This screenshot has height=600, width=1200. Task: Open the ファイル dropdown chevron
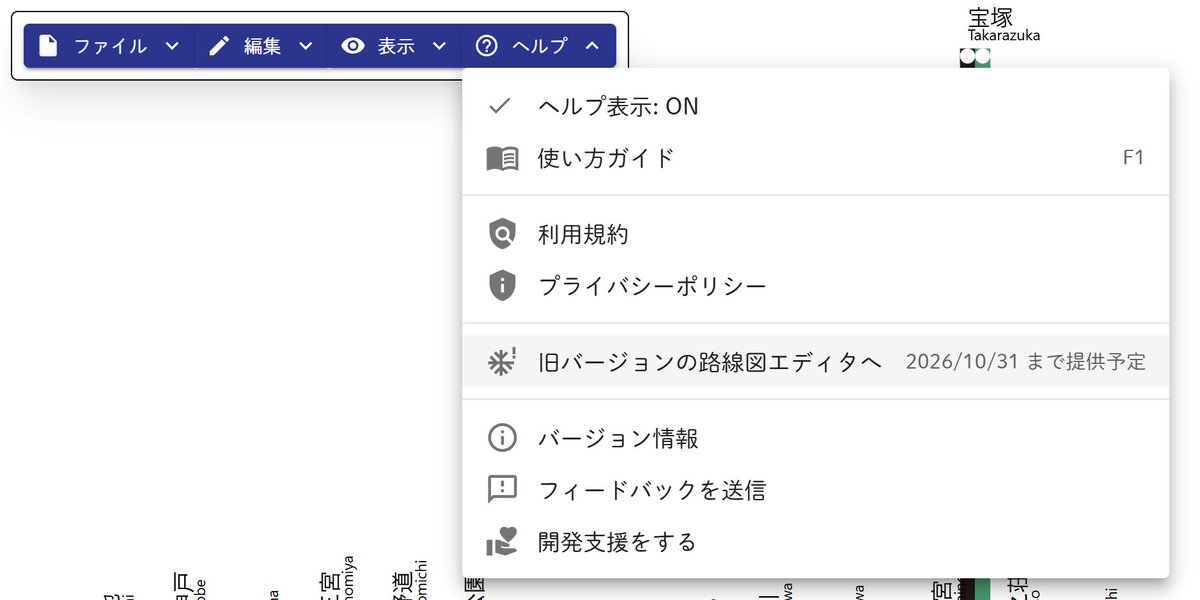[171, 45]
